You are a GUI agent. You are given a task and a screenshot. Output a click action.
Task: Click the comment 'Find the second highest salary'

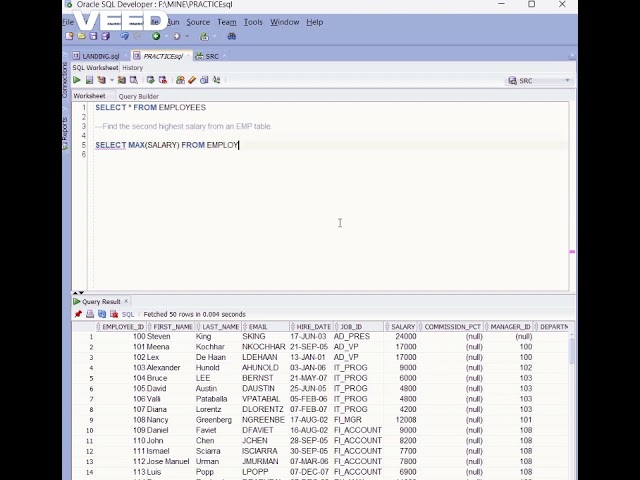click(x=184, y=126)
